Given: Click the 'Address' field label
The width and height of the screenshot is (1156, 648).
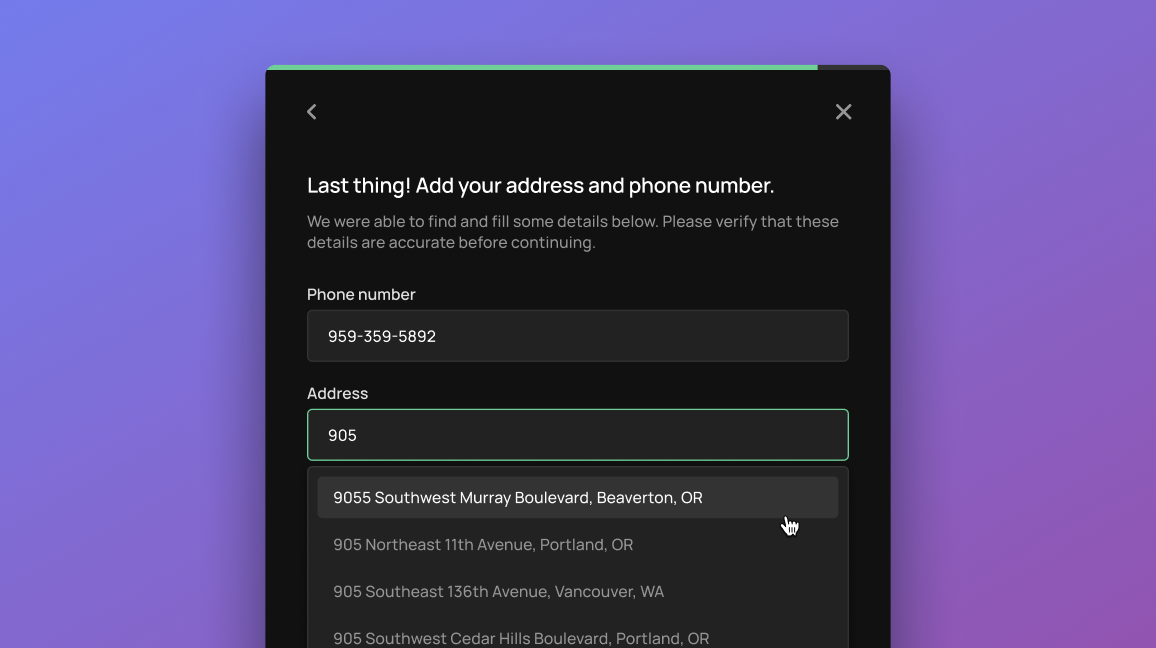Looking at the screenshot, I should [338, 394].
